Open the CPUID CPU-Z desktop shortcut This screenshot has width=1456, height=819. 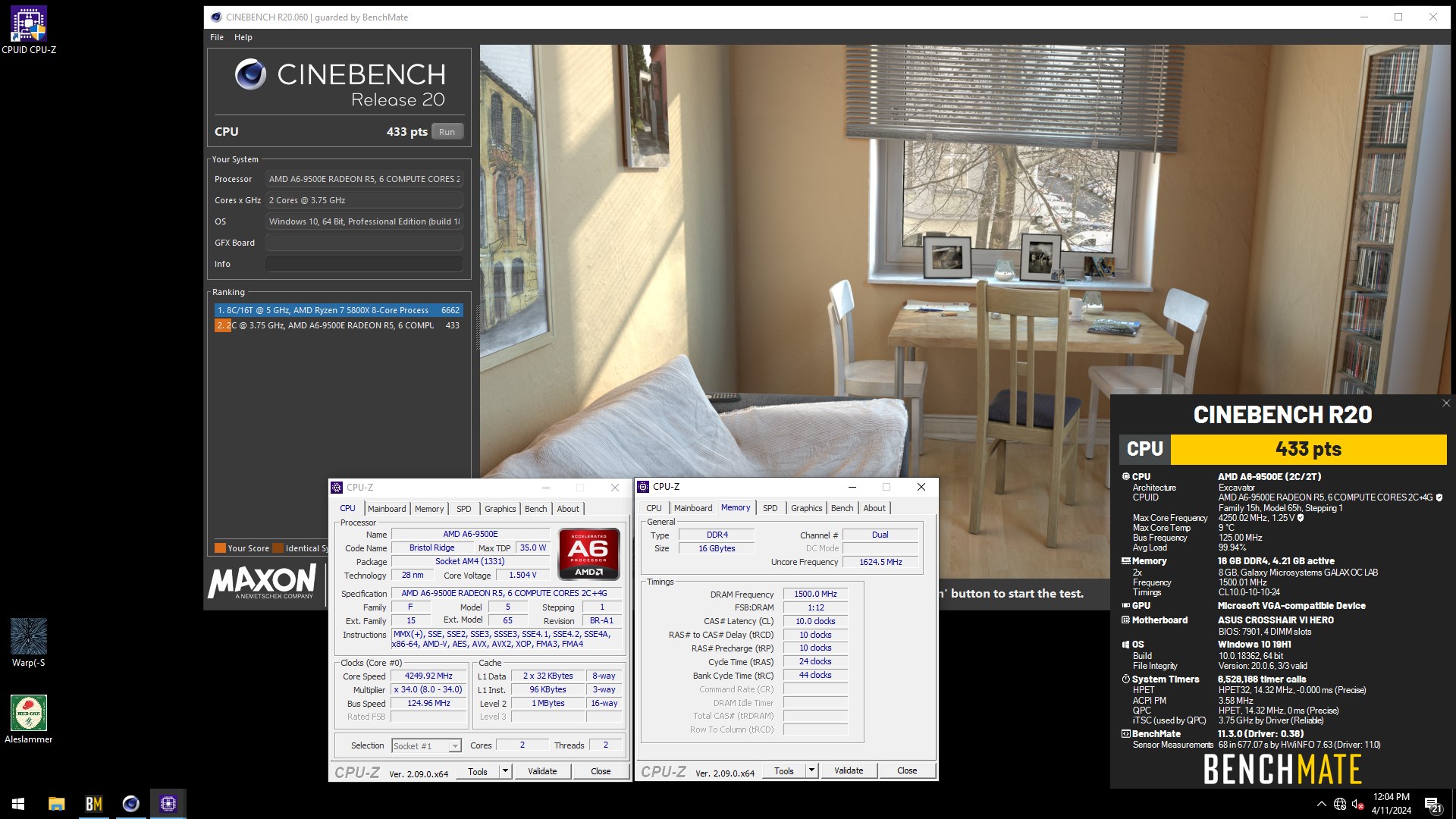pyautogui.click(x=29, y=30)
